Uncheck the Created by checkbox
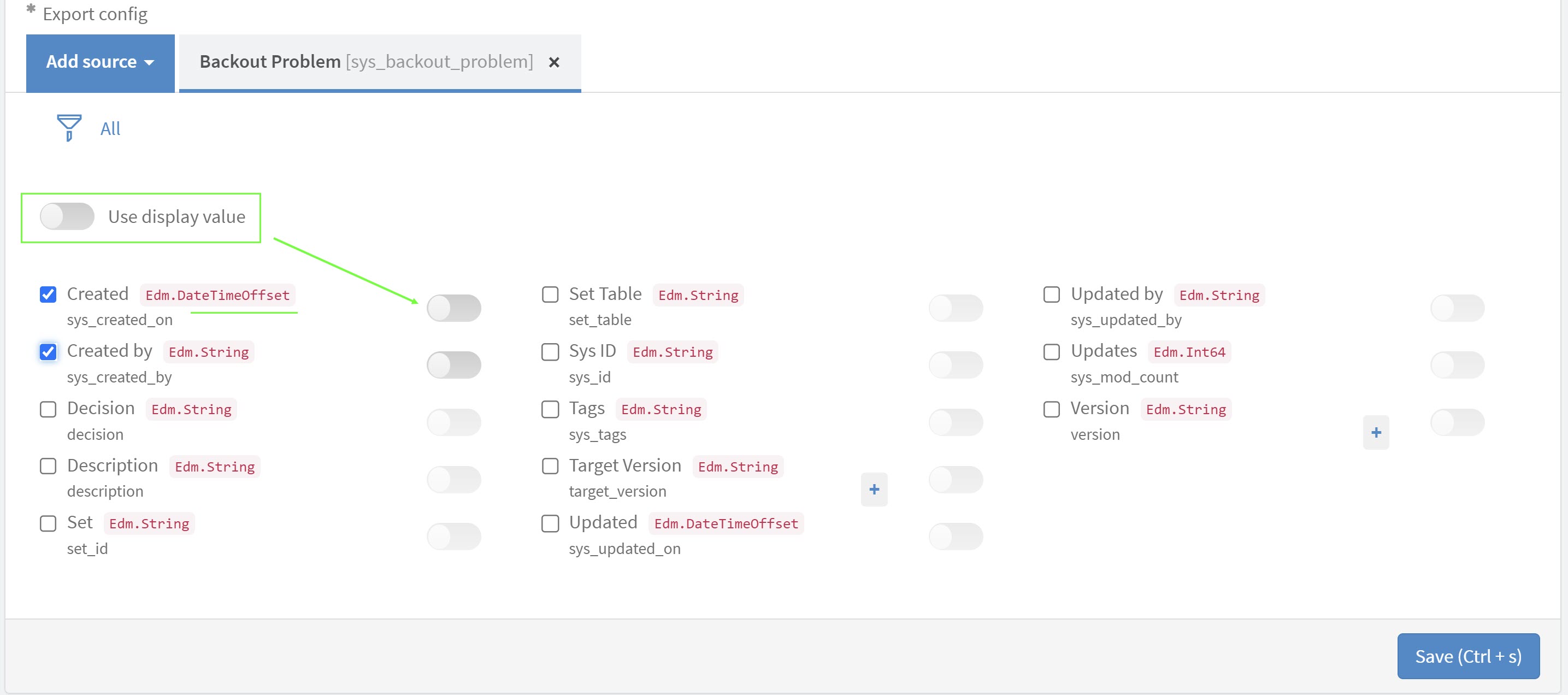The width and height of the screenshot is (1568, 695). (x=48, y=352)
